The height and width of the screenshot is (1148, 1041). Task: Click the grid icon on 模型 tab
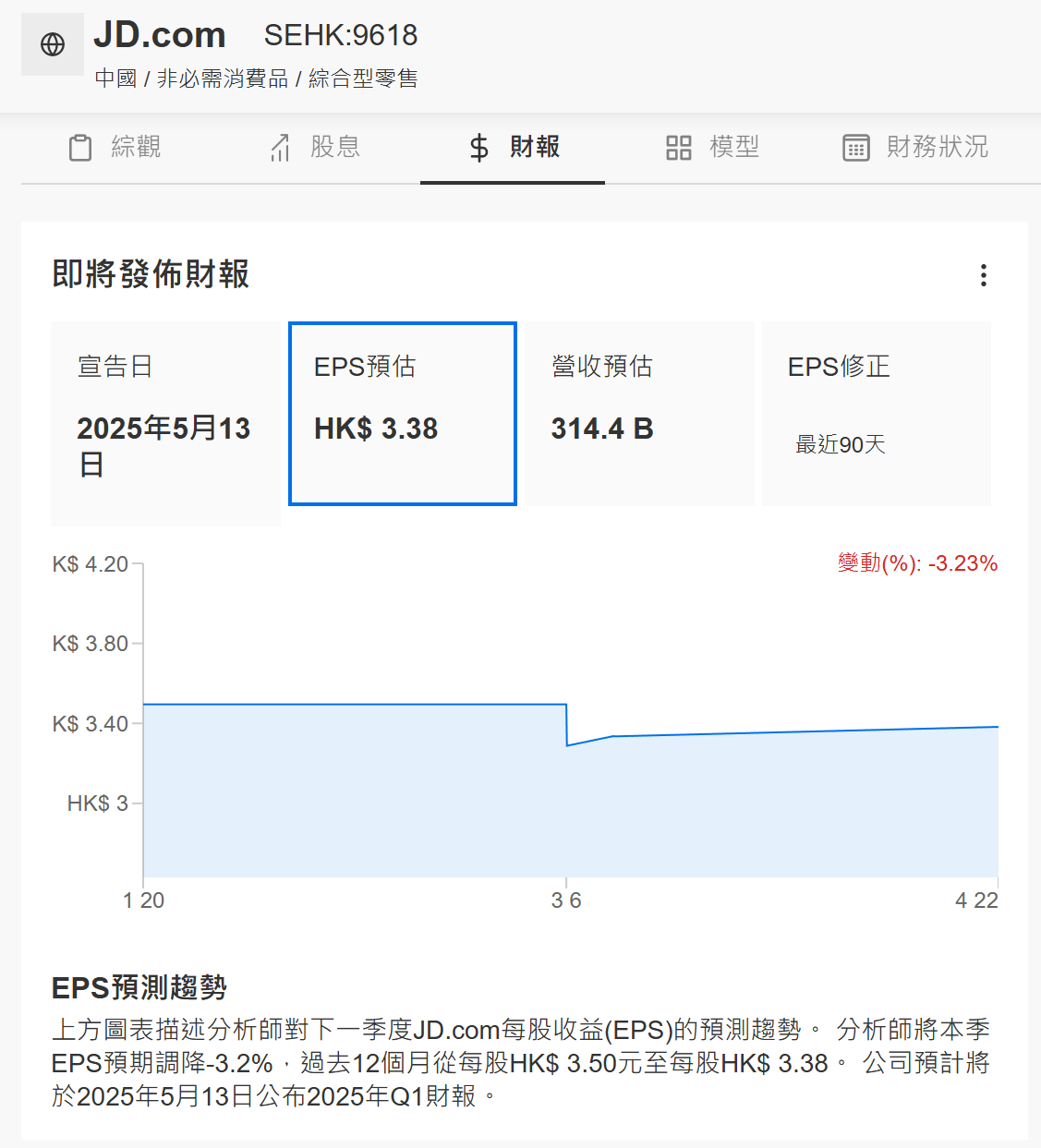click(679, 148)
